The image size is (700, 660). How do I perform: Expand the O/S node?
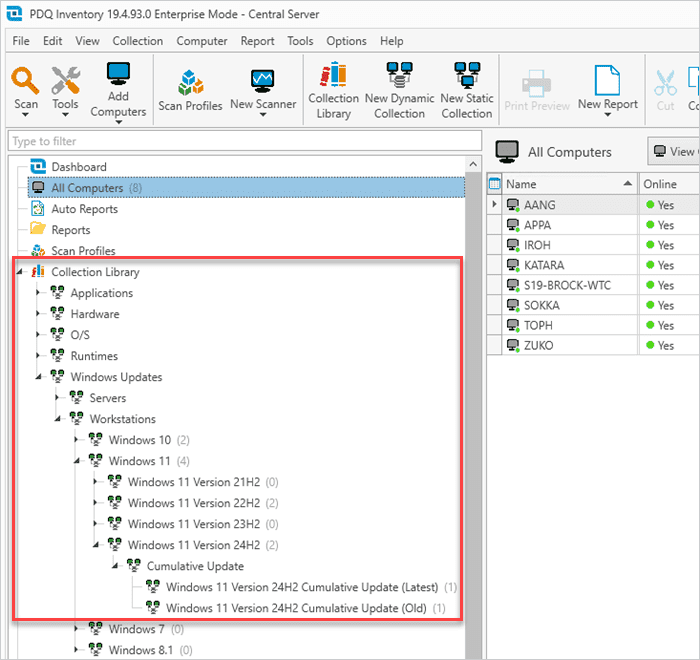(x=38, y=334)
